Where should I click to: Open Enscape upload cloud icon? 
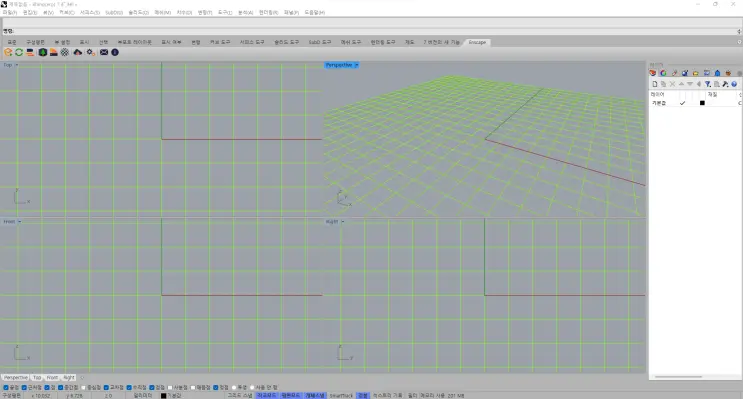pos(78,53)
